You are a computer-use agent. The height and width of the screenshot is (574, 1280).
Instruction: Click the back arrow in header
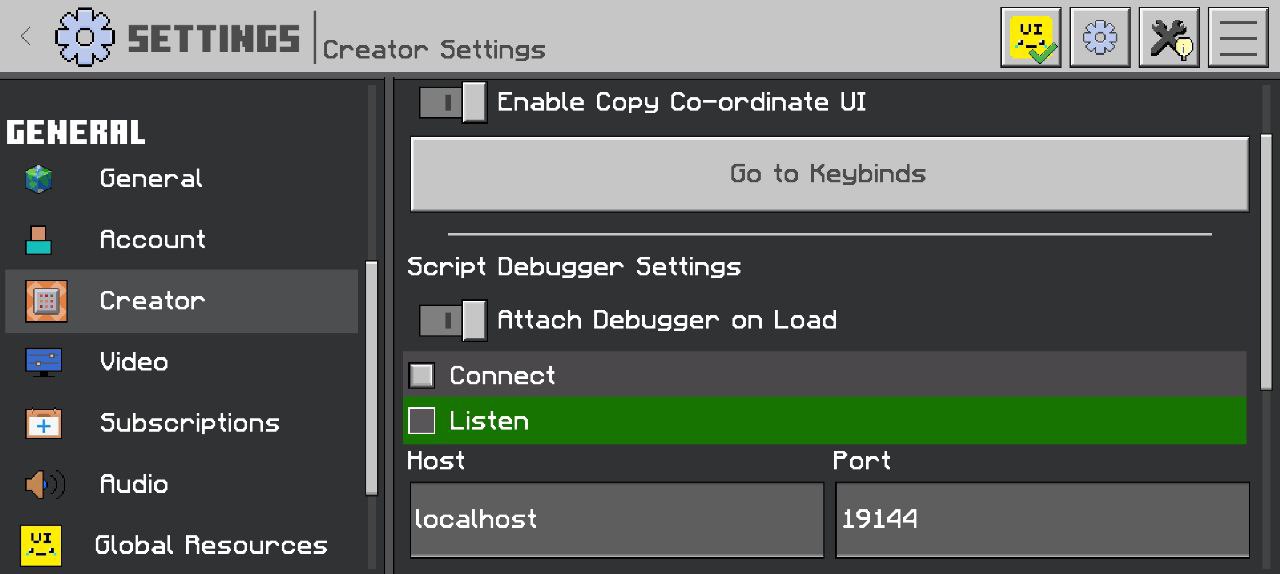coord(26,37)
